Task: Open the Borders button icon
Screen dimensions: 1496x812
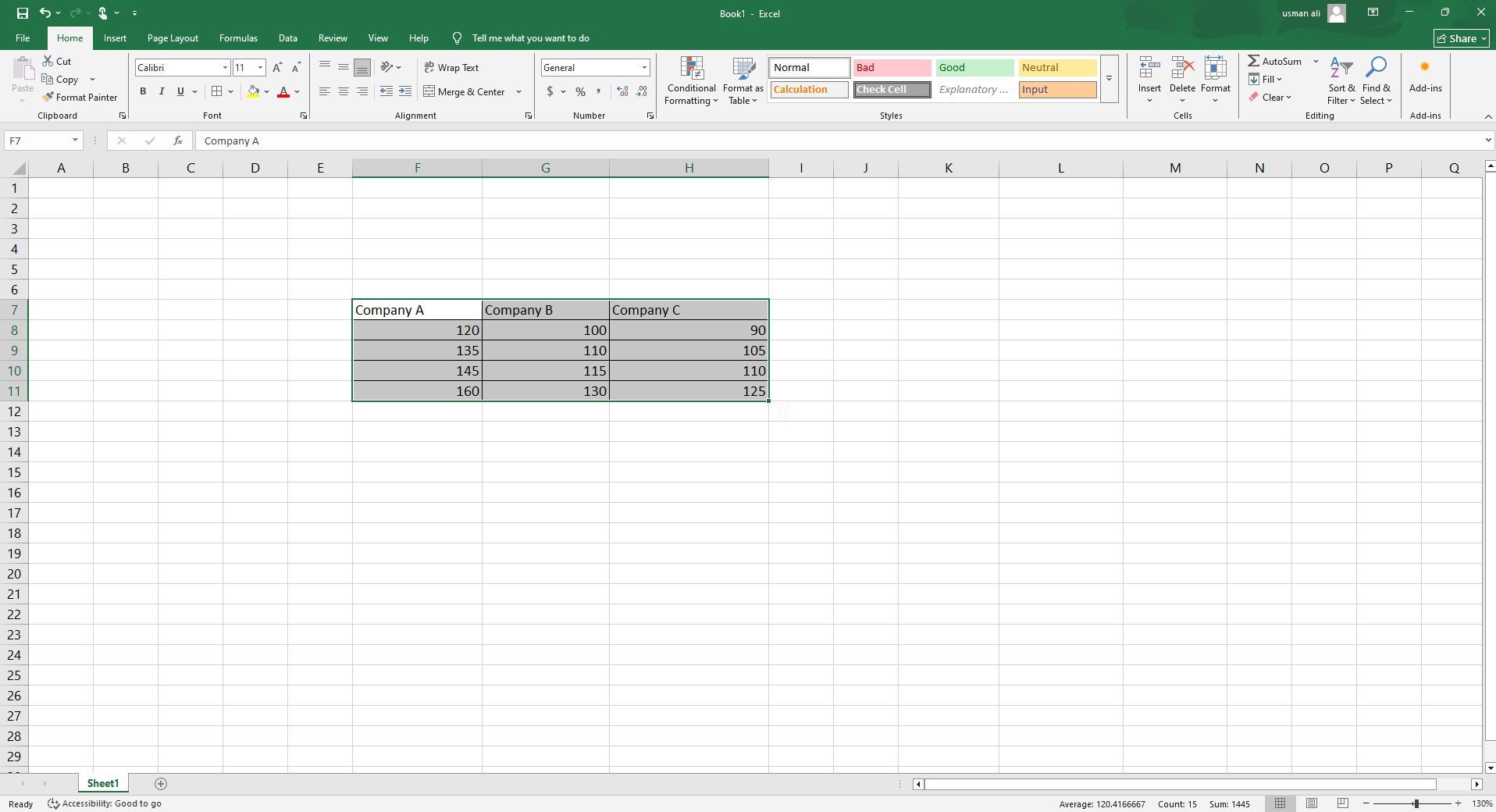Action: tap(217, 91)
